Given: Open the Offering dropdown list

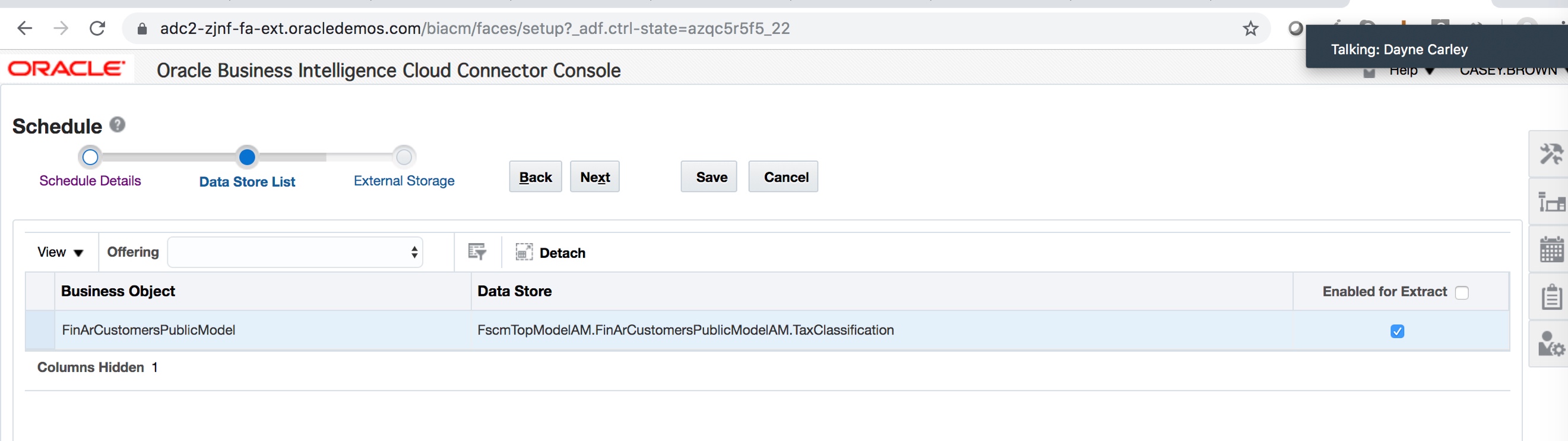Looking at the screenshot, I should [294, 252].
